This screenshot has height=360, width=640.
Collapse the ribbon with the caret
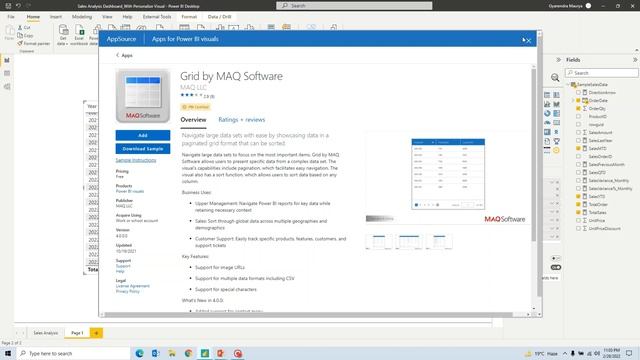(x=637, y=50)
